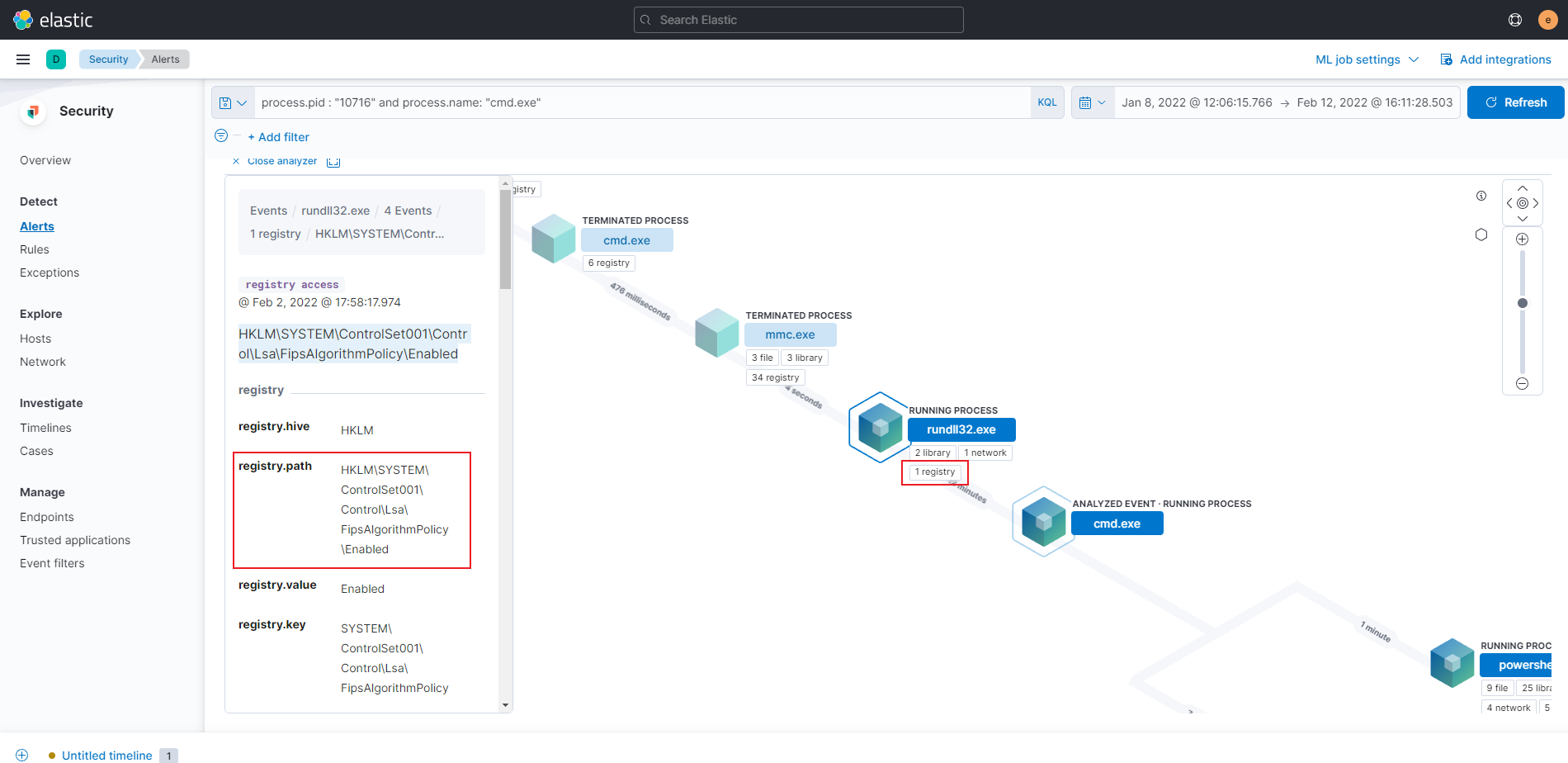
Task: Open the filter options menu icon
Action: (x=221, y=136)
